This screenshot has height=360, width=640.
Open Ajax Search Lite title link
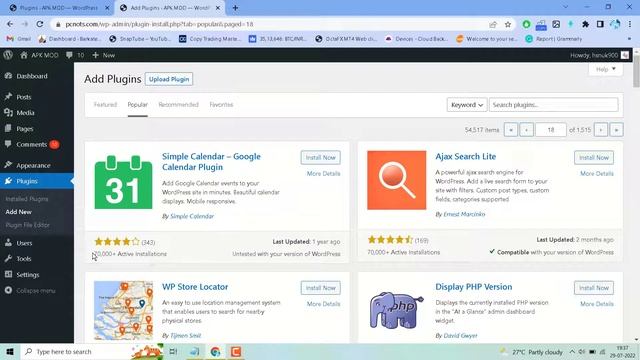point(465,156)
